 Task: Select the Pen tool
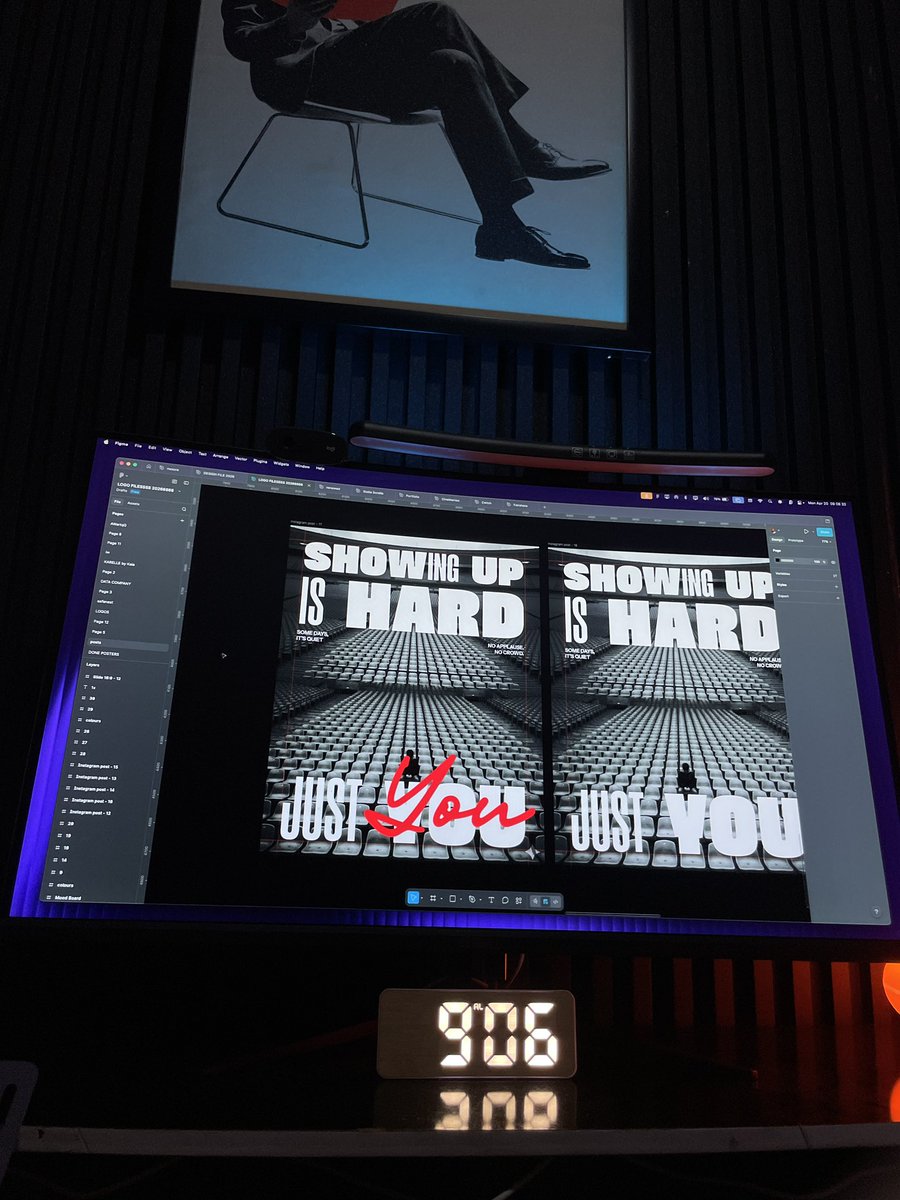pos(472,900)
